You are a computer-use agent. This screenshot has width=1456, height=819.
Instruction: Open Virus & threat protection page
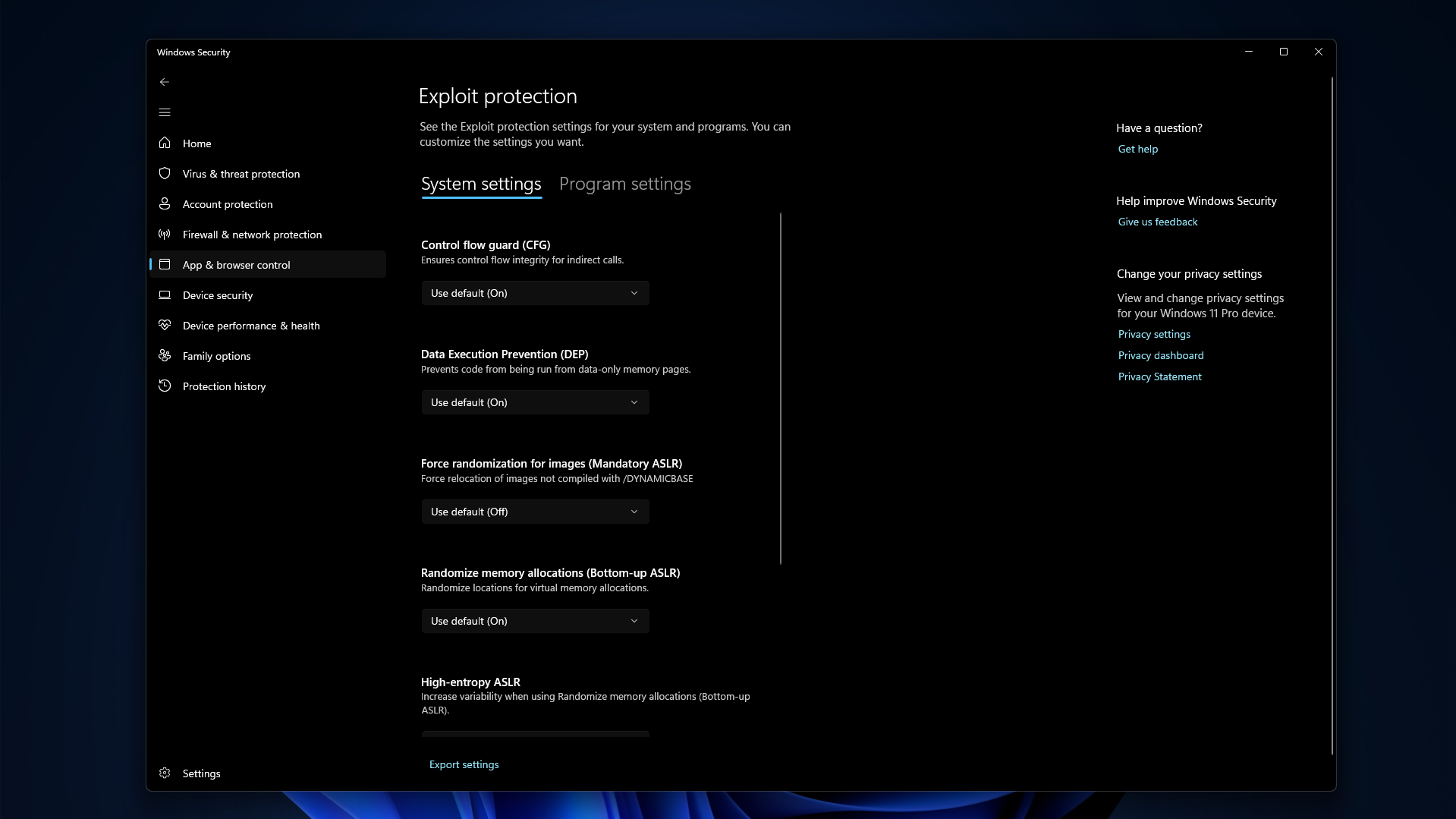click(268, 174)
